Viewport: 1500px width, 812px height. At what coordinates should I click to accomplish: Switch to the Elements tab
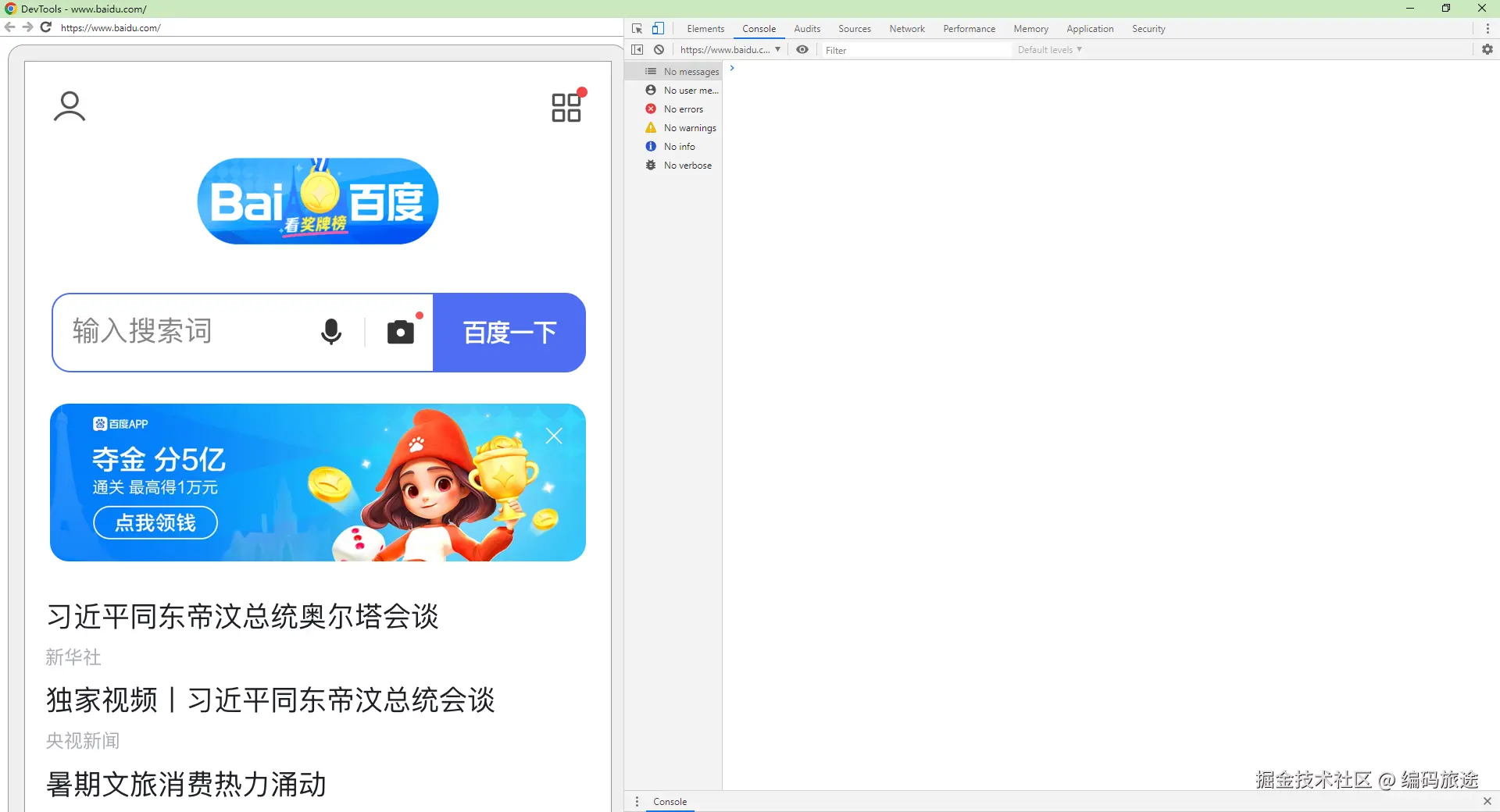(x=705, y=29)
